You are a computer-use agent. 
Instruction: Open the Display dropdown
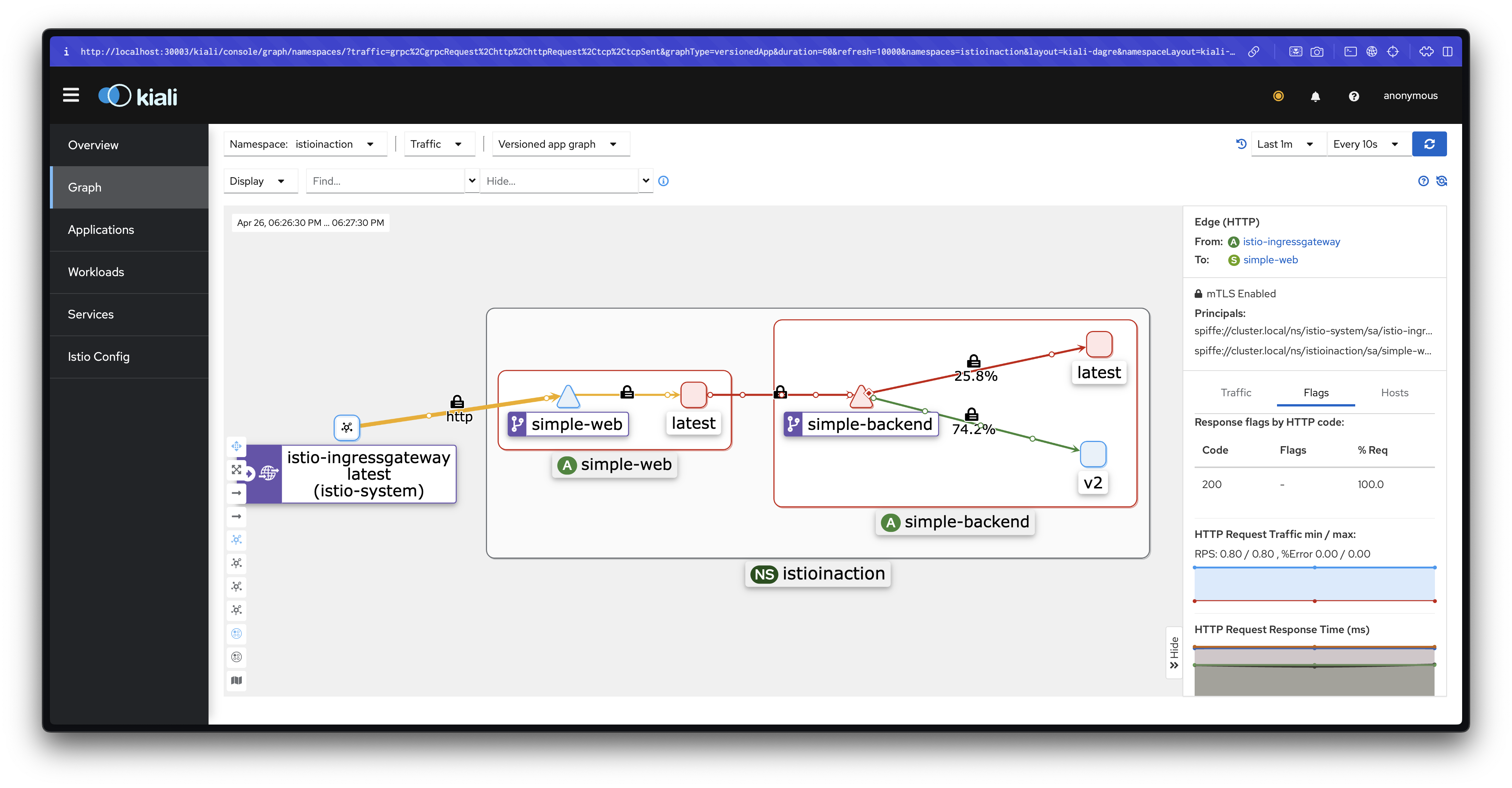(x=260, y=181)
